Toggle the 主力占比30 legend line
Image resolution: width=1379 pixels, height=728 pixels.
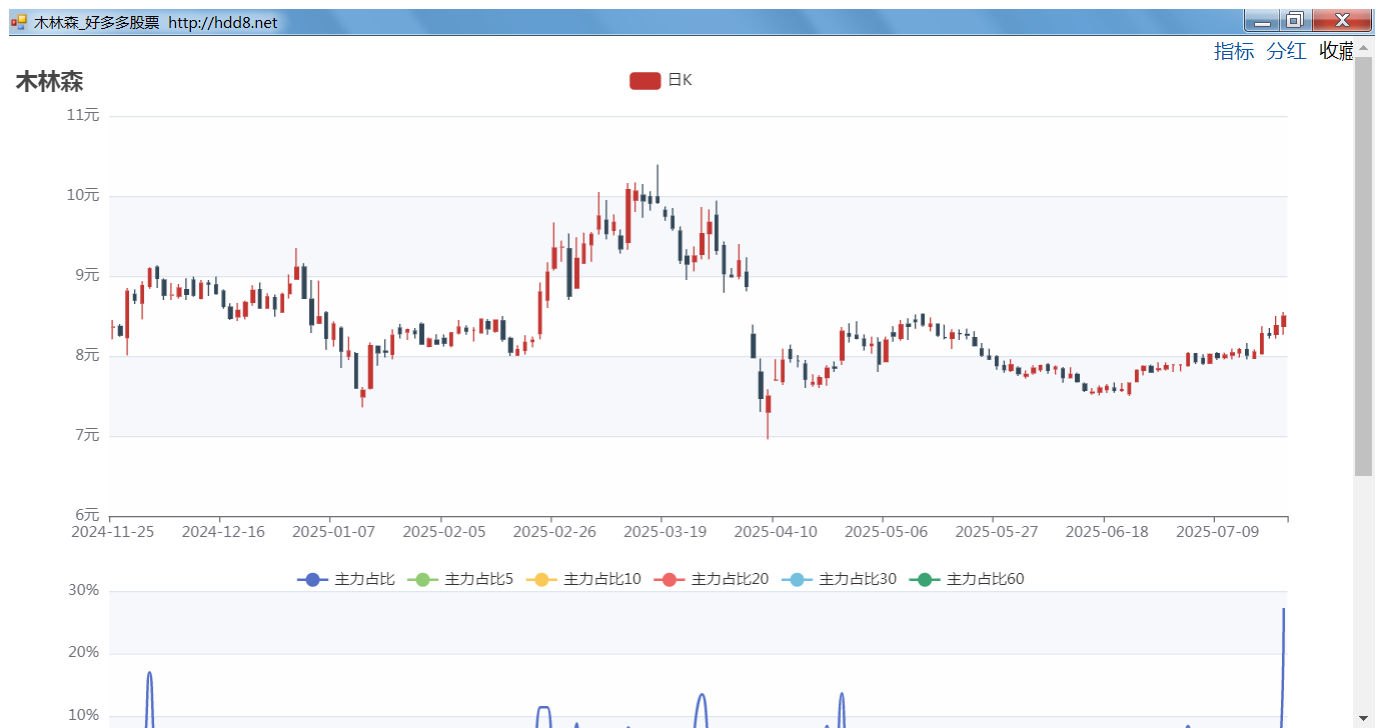click(839, 579)
